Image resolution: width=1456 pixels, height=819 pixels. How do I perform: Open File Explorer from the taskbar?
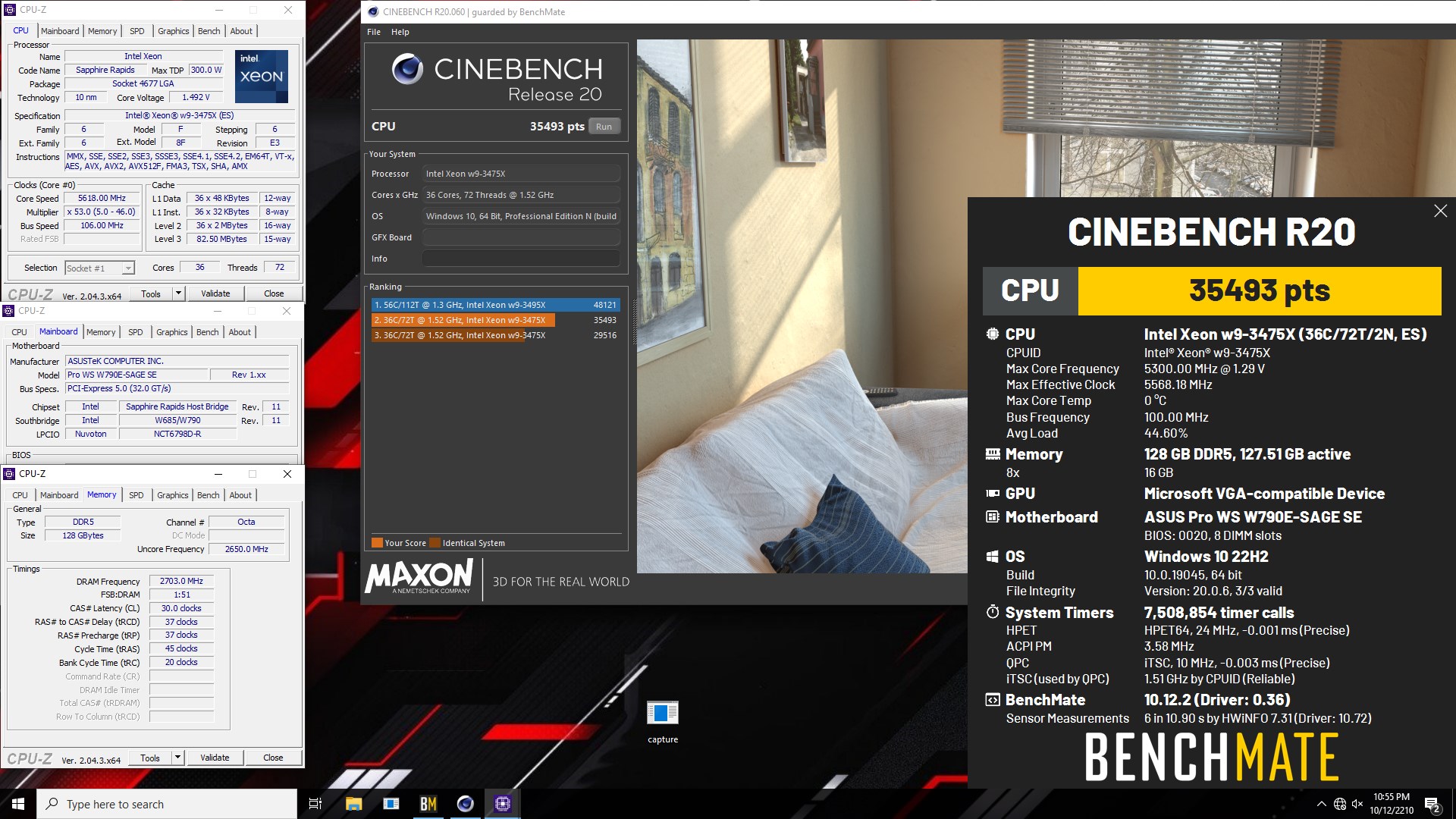click(x=353, y=804)
